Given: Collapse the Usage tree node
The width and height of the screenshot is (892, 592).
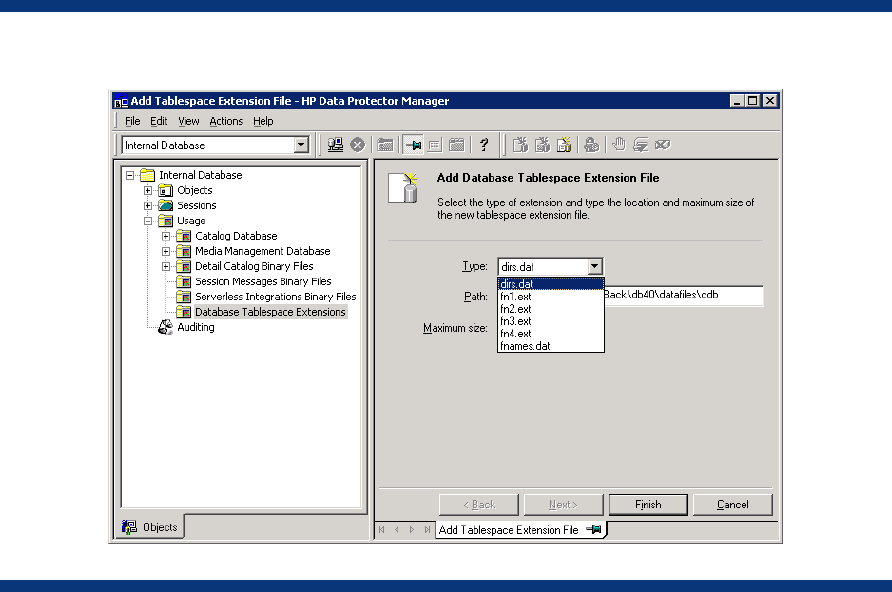Looking at the screenshot, I should pos(148,221).
